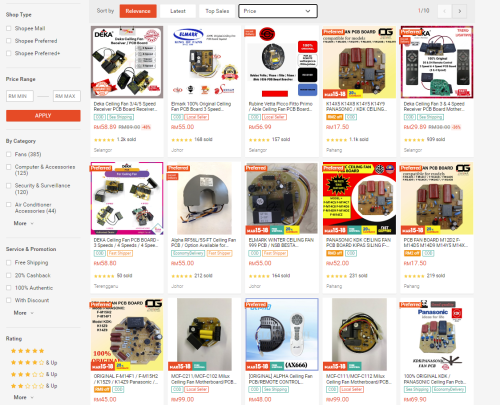Open Deka Ceiling Fan 3/4/5 Speed product image
Viewport: 500px width, 405px height.
click(x=127, y=62)
